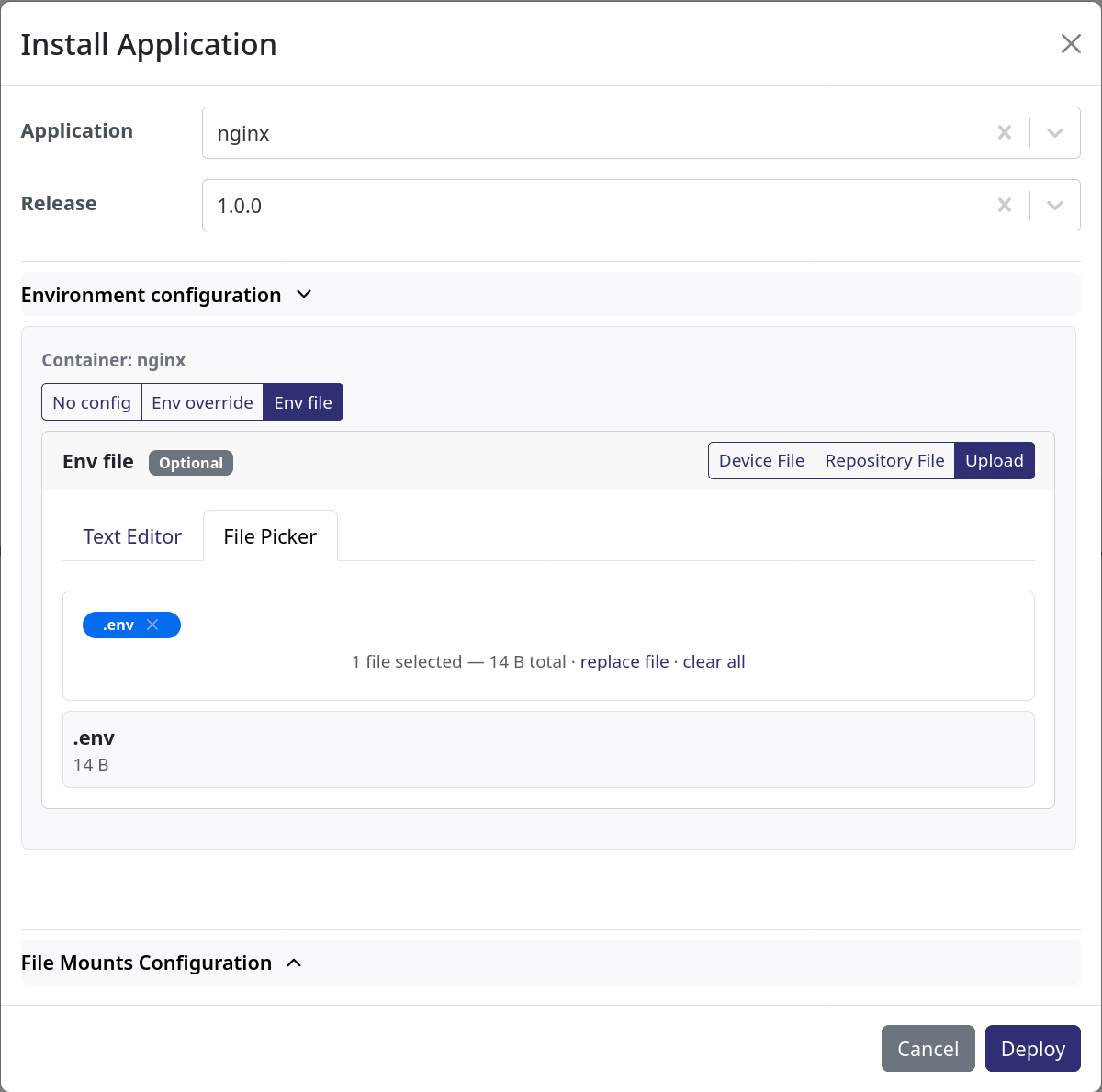The image size is (1102, 1092).
Task: Open the Application dropdown arrow
Action: coord(1055,133)
